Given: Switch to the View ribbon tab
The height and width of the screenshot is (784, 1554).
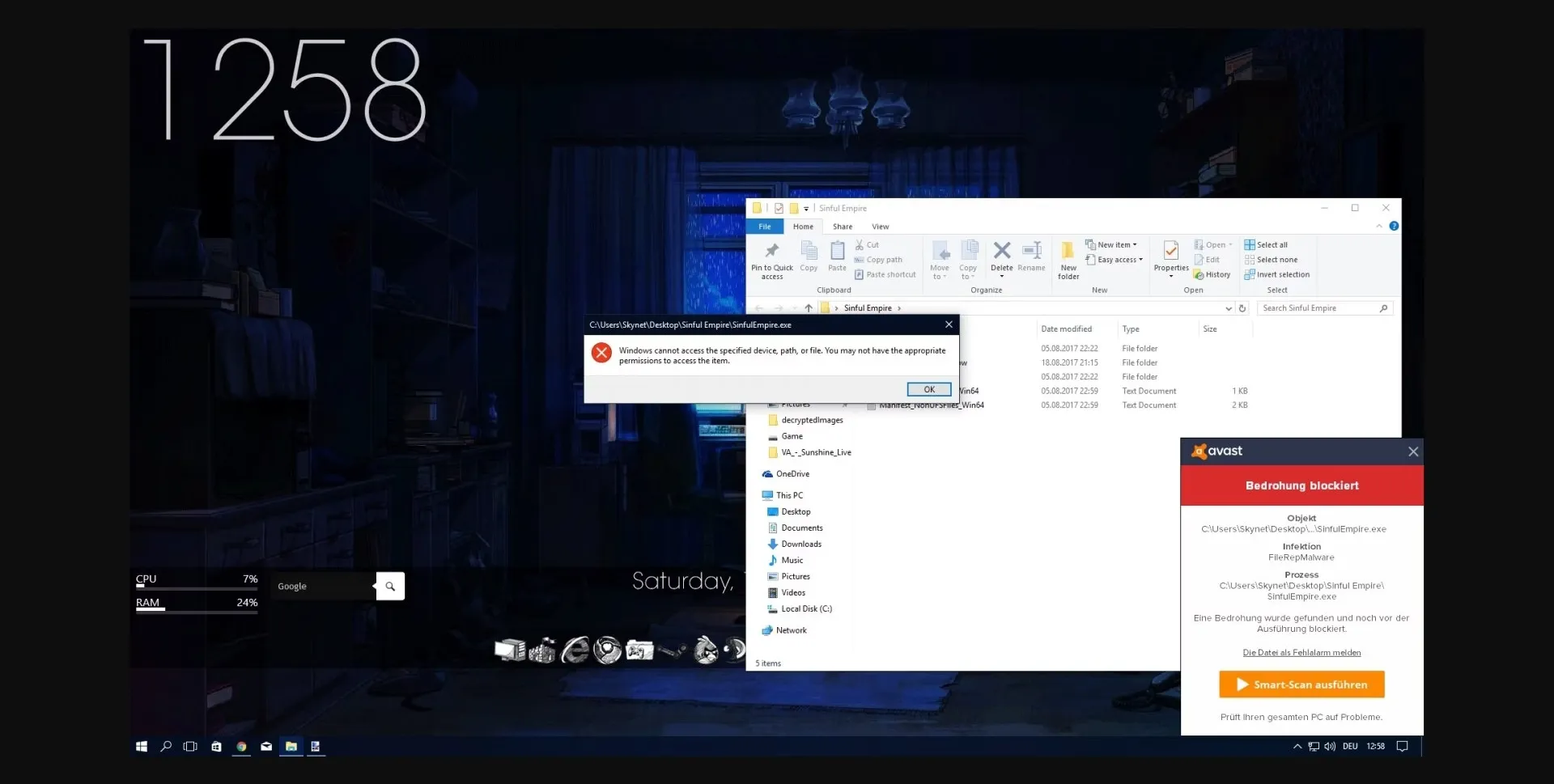Looking at the screenshot, I should [x=880, y=227].
